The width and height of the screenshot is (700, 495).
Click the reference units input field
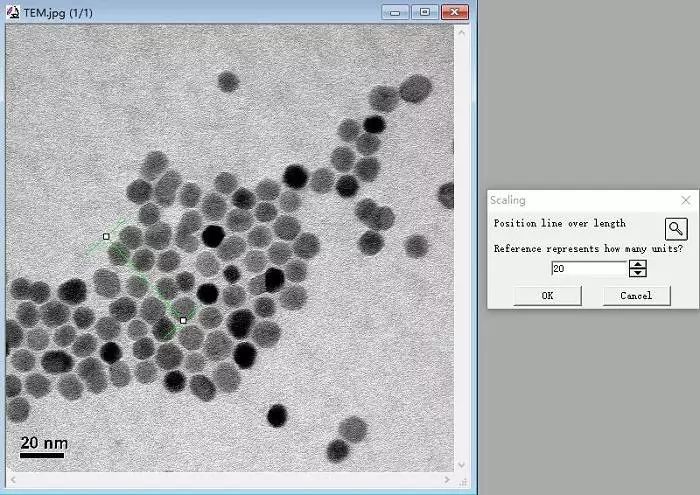coord(589,268)
